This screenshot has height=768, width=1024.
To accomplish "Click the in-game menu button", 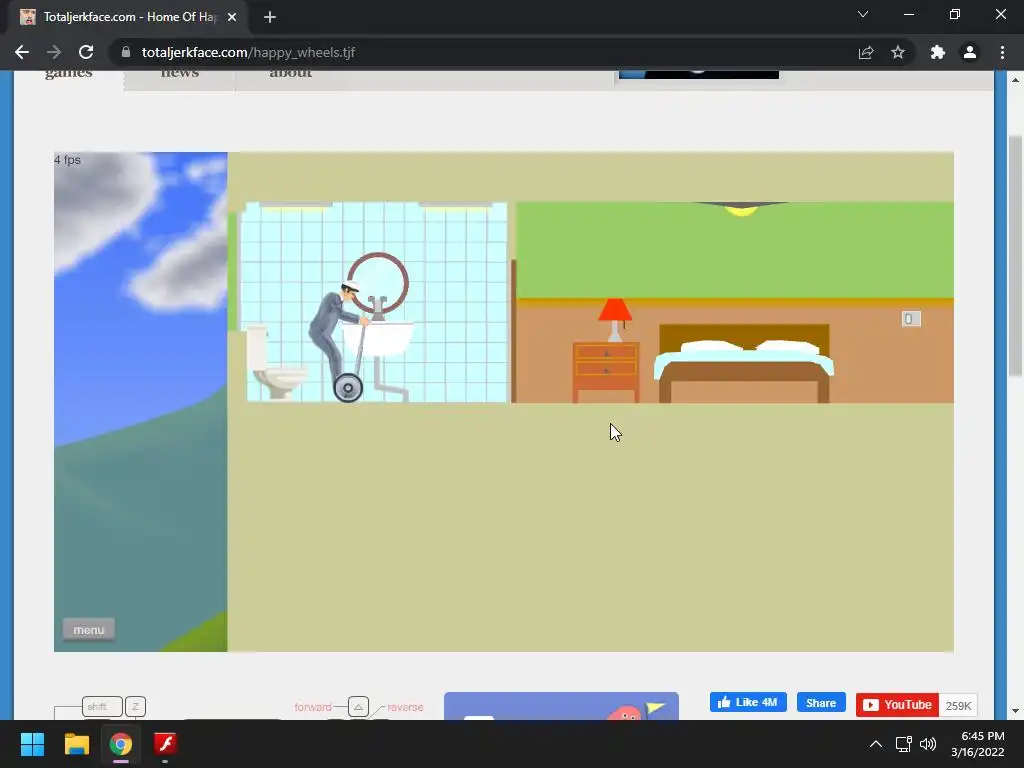I will [x=89, y=630].
